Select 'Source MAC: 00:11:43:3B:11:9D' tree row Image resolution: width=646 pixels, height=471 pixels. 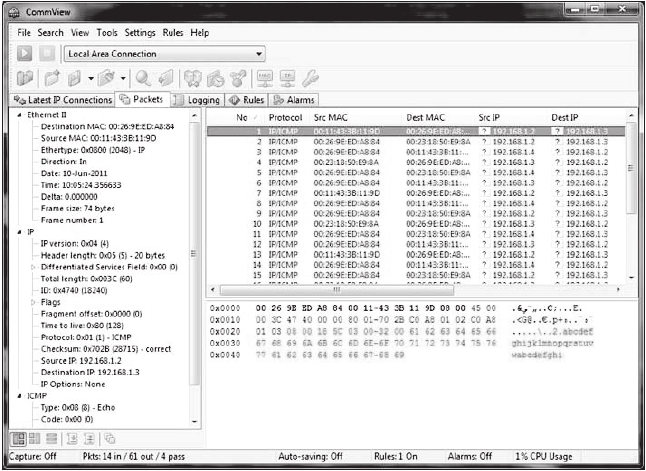click(98, 138)
